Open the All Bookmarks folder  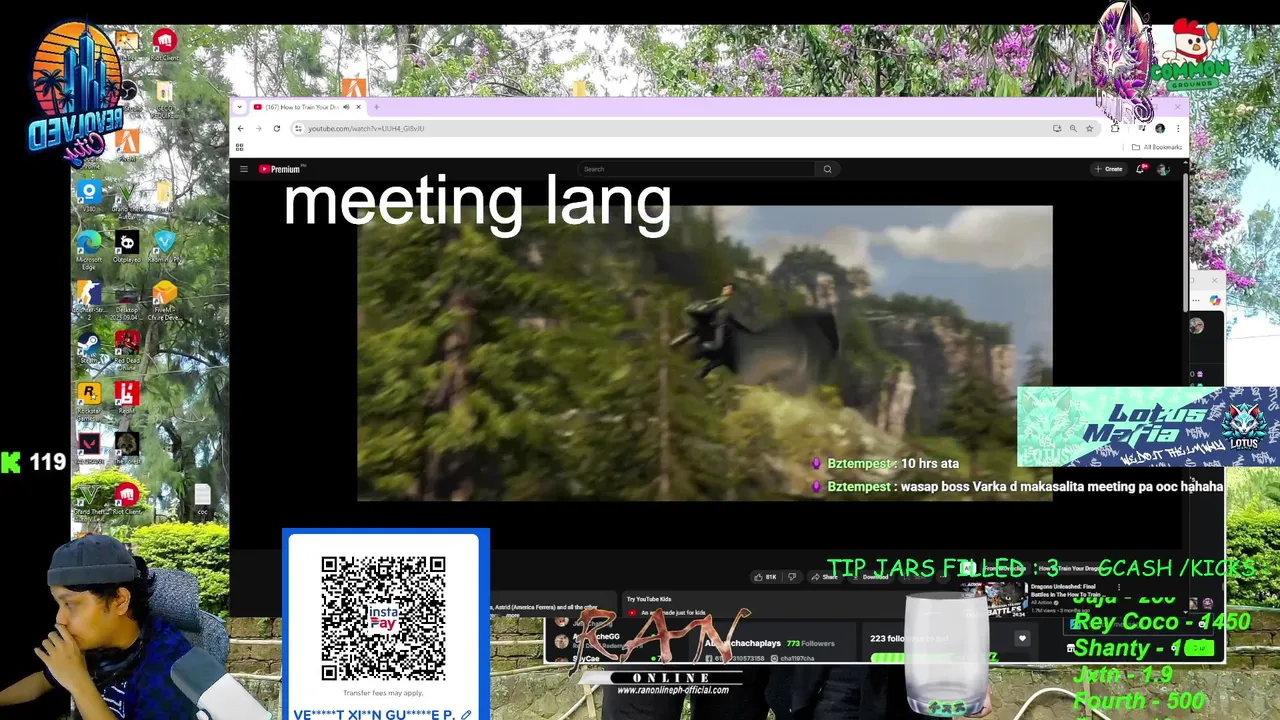(x=1157, y=147)
